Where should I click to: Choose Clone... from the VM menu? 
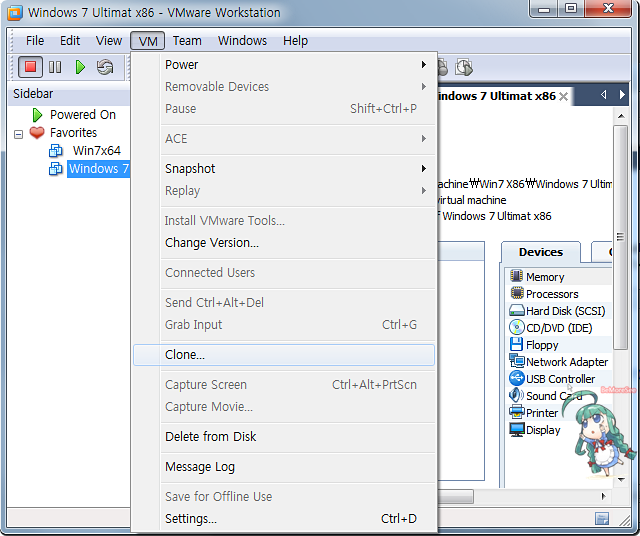(x=284, y=355)
